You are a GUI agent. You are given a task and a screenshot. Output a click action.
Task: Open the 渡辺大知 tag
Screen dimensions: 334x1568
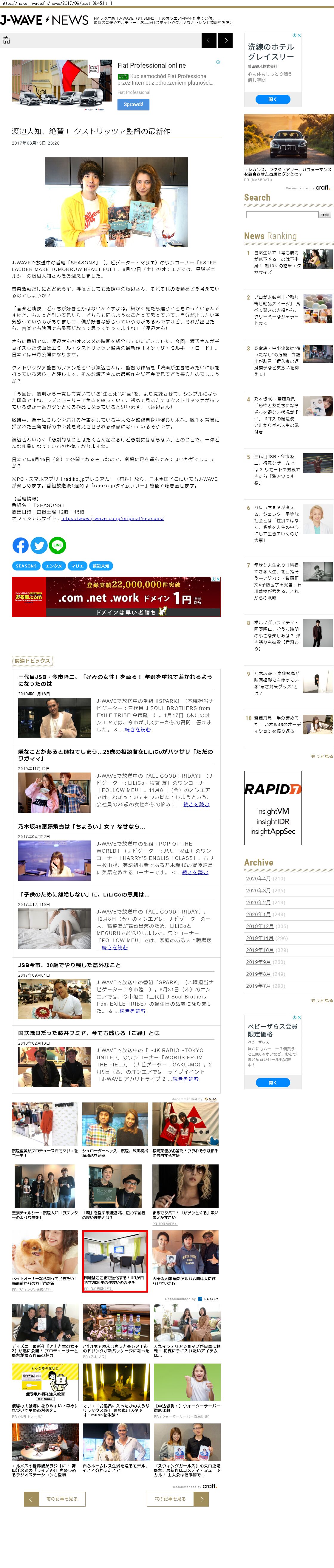100,566
